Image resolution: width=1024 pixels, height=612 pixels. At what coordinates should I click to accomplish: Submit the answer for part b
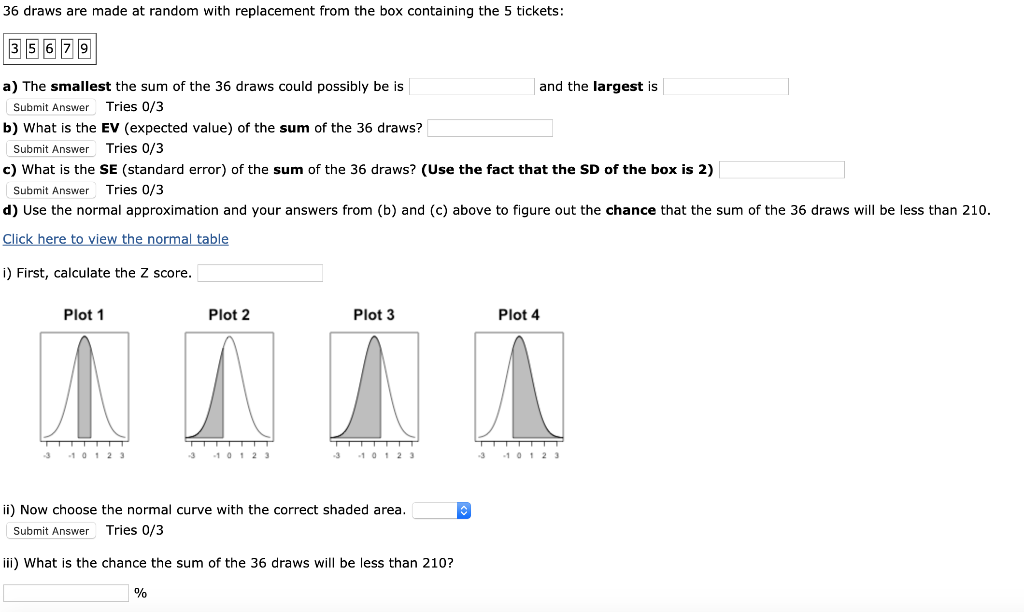(50, 148)
